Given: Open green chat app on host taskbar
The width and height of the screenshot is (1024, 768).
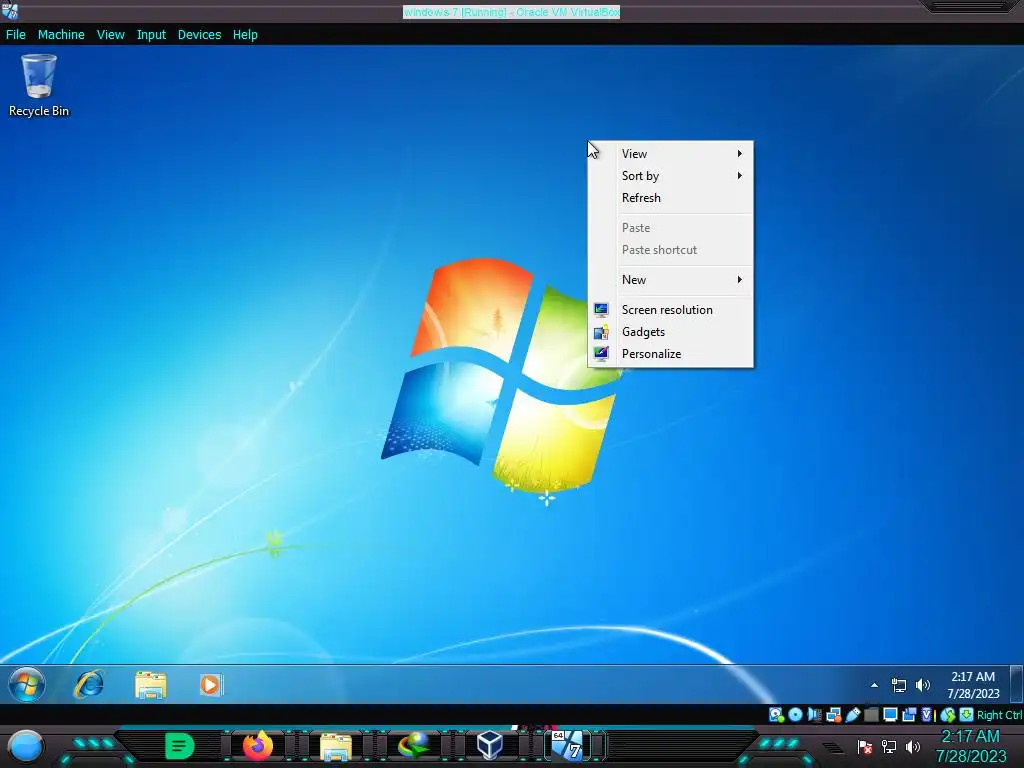Looking at the screenshot, I should coord(179,746).
